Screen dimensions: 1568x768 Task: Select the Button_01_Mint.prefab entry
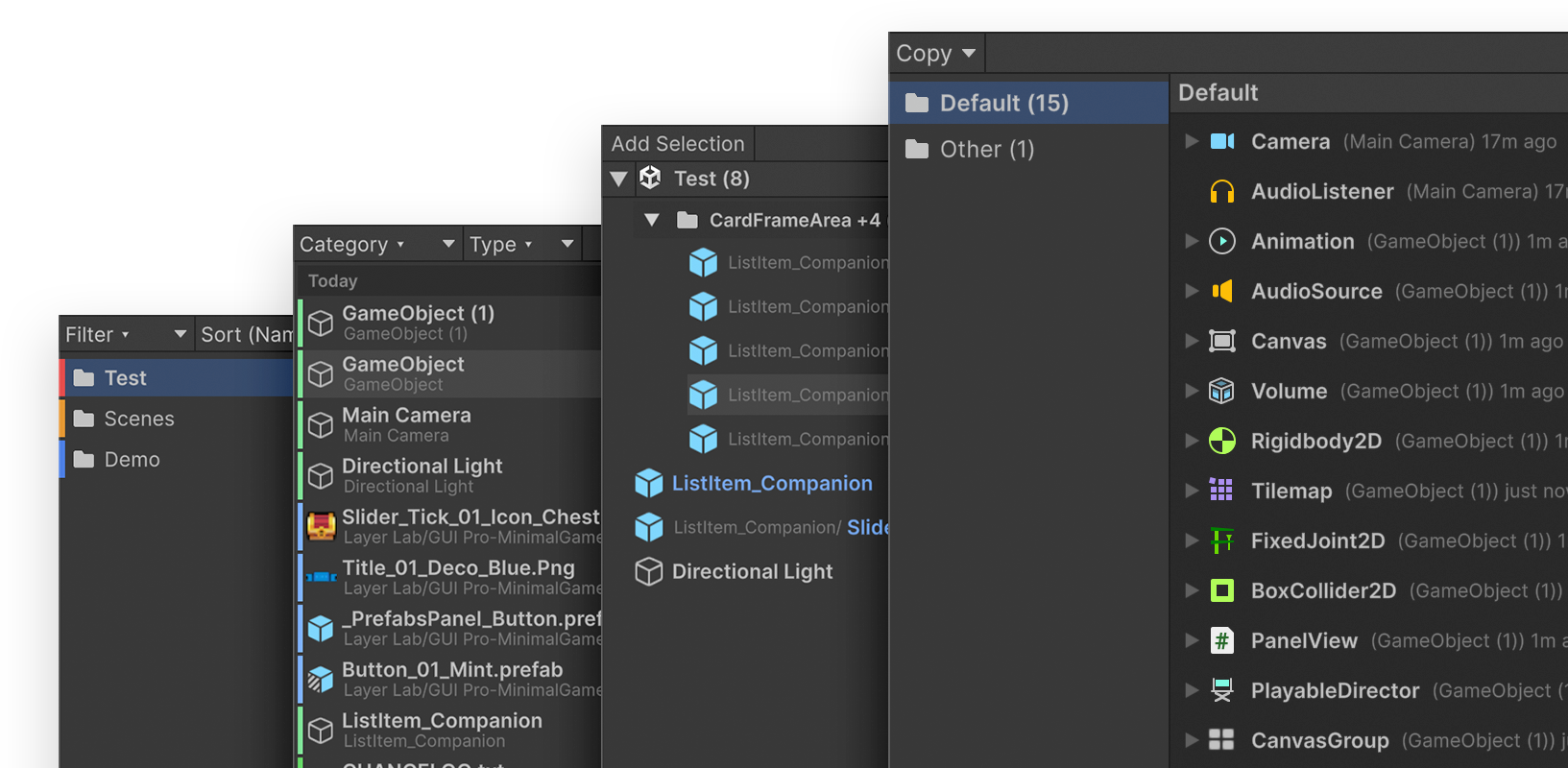449,679
